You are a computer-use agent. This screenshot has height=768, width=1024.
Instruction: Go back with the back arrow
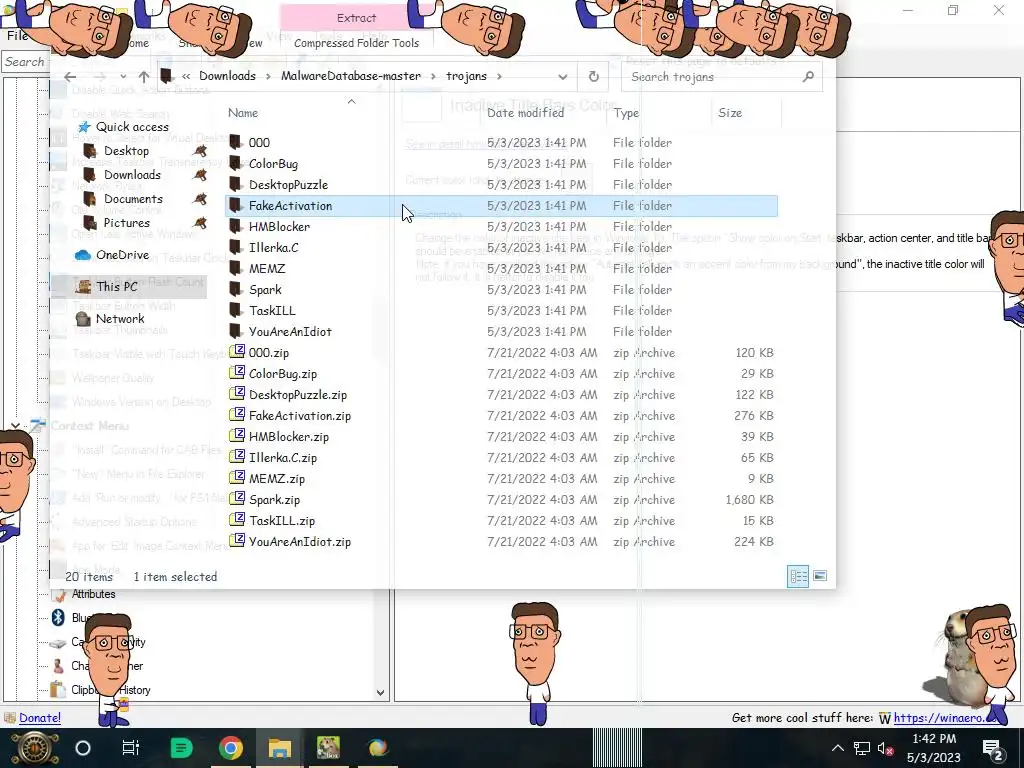pos(70,76)
